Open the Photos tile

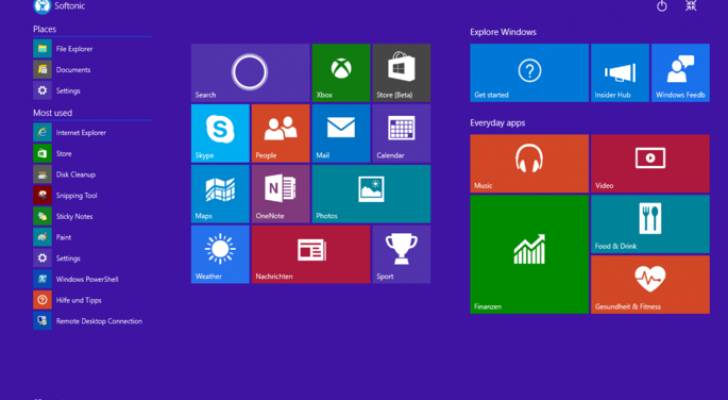(x=371, y=194)
